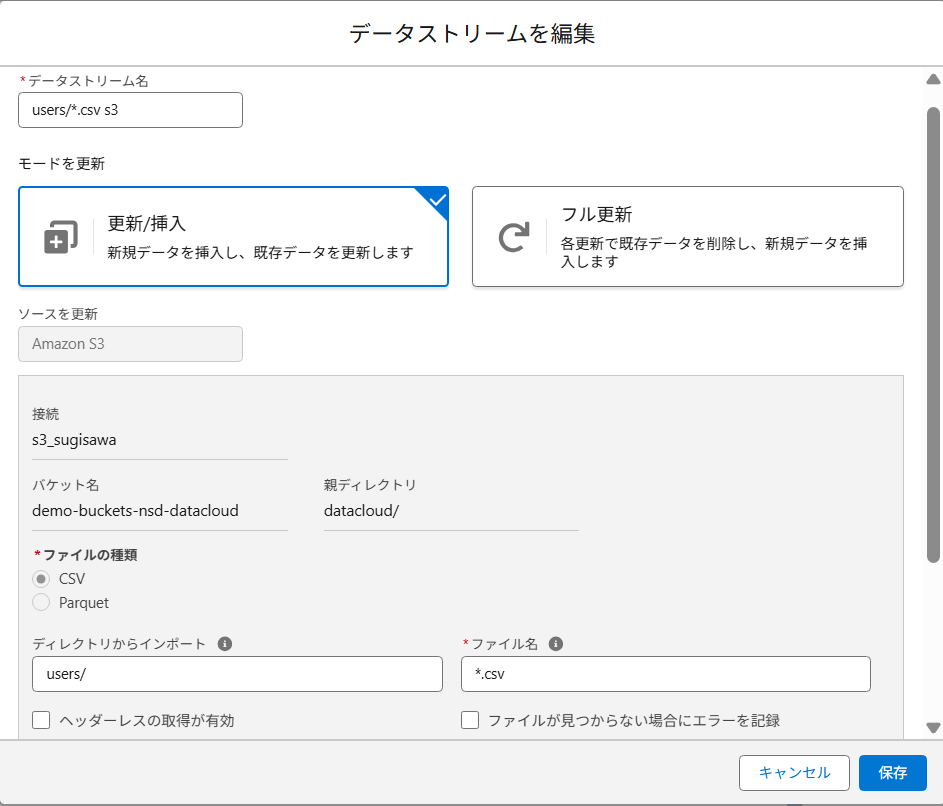Click the データストリーム名 input field
943x806 pixels.
[131, 110]
